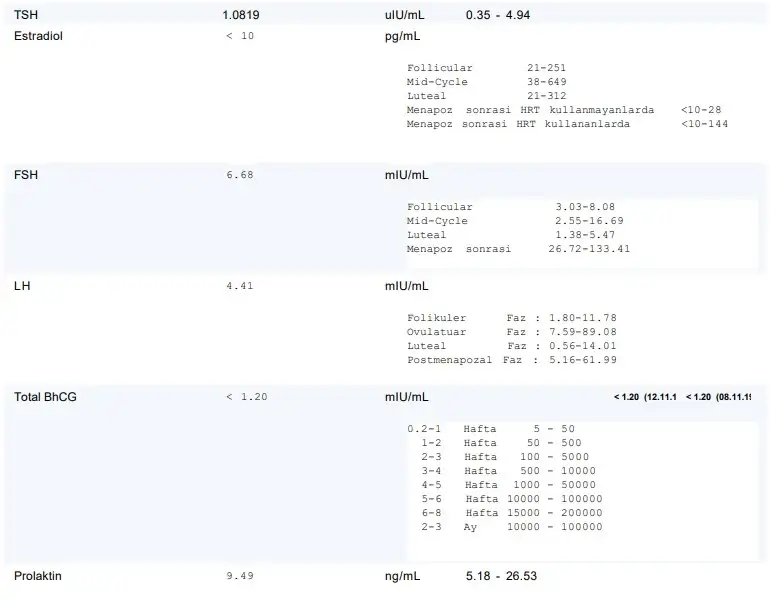Click the FSH 'Menapoz sonrasi' reference range
The height and width of the screenshot is (603, 771).
[518, 249]
